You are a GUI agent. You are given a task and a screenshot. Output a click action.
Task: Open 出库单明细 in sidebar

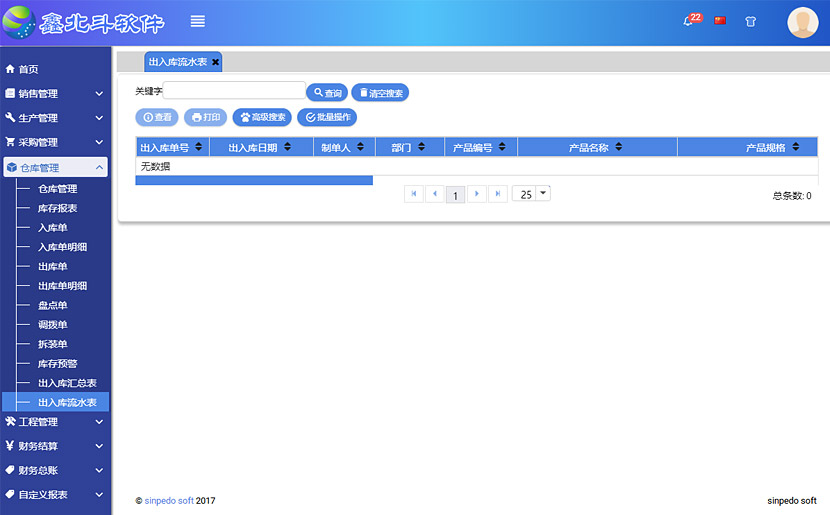(62, 286)
